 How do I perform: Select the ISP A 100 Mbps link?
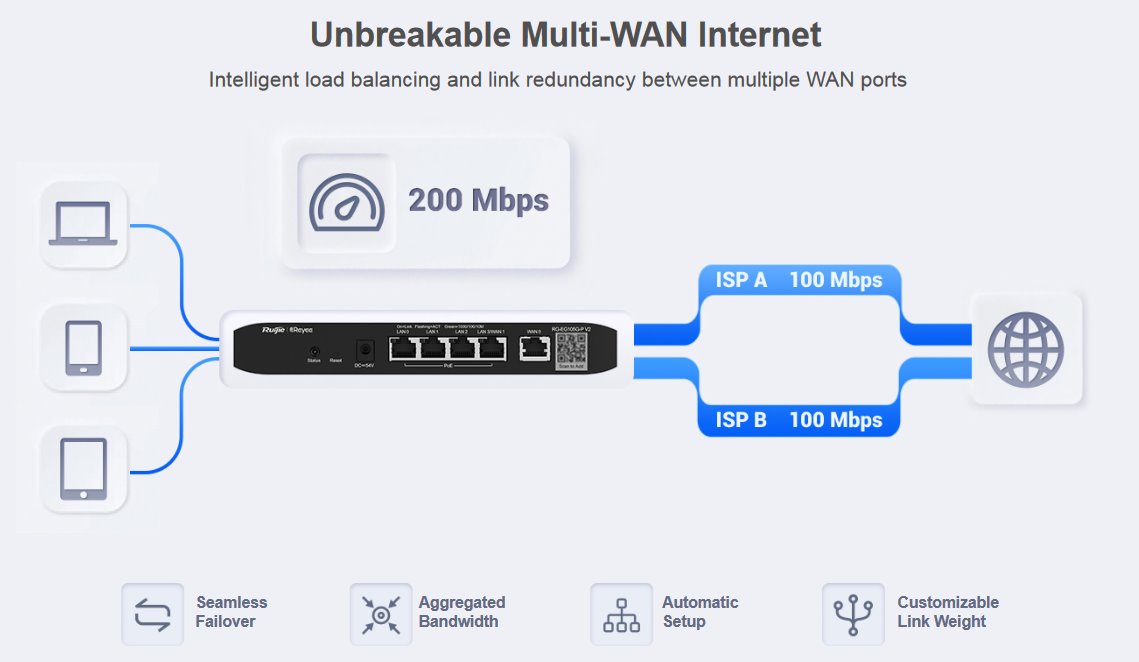coord(799,280)
